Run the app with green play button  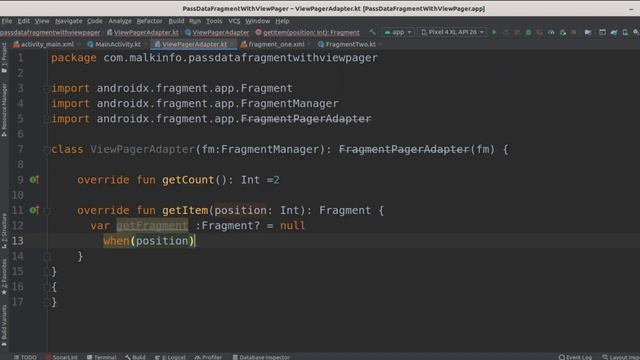(494, 32)
